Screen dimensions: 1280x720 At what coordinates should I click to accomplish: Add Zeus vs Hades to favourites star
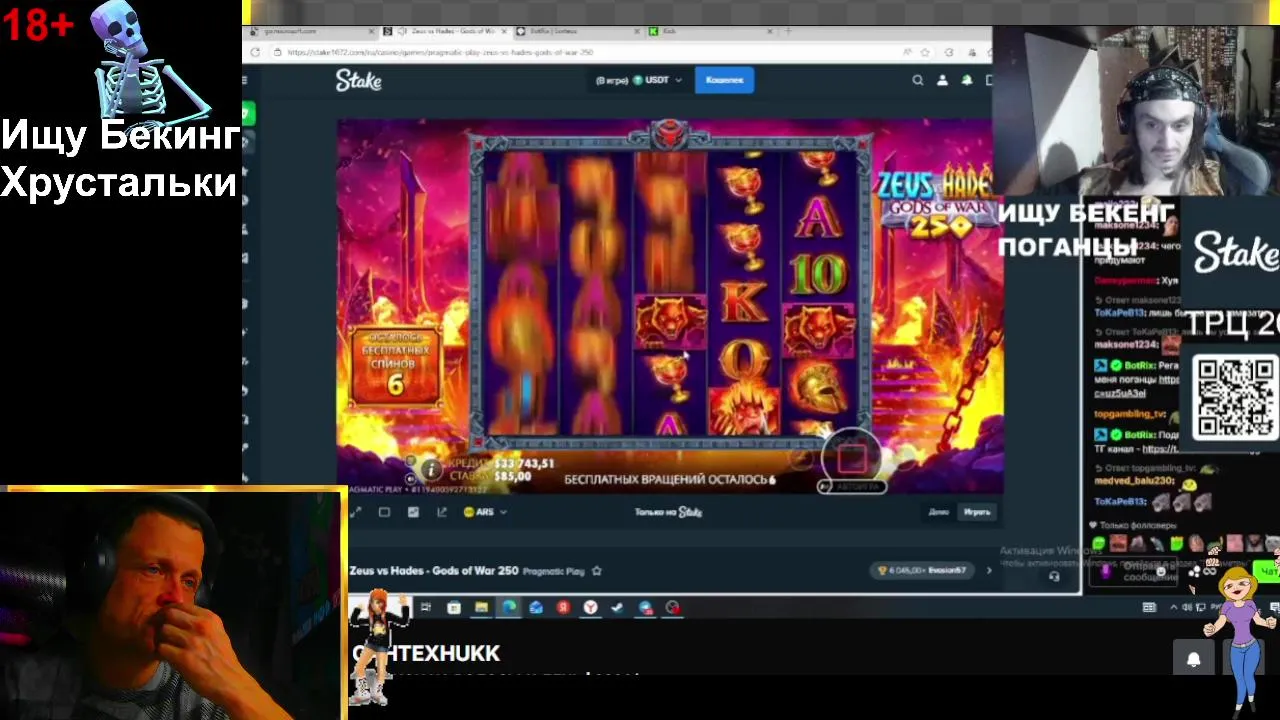(597, 571)
